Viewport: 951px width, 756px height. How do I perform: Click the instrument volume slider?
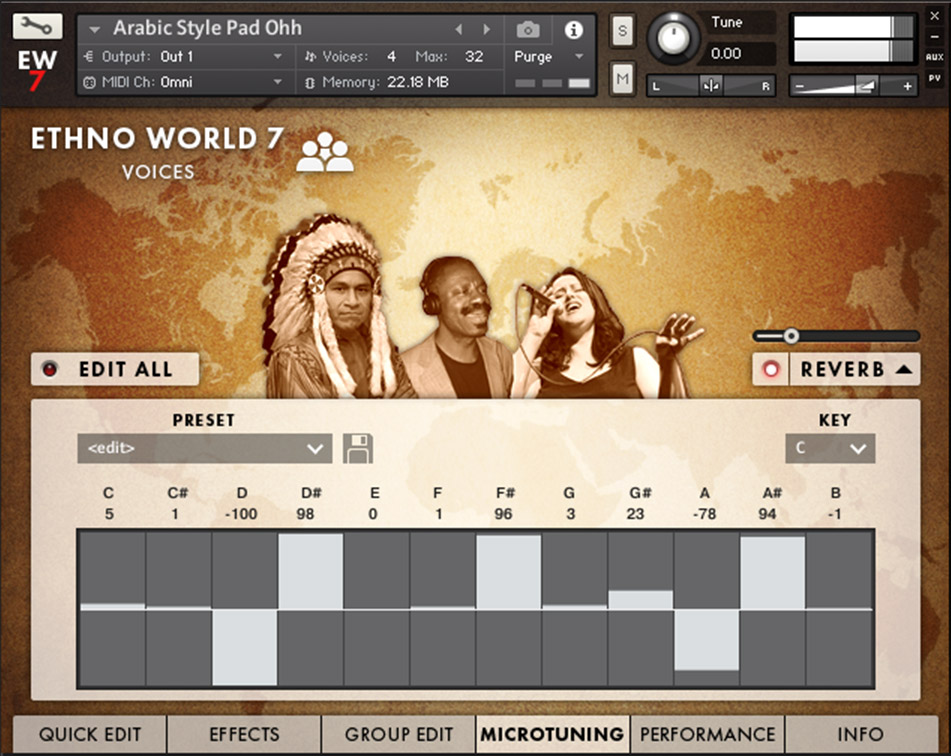(853, 86)
